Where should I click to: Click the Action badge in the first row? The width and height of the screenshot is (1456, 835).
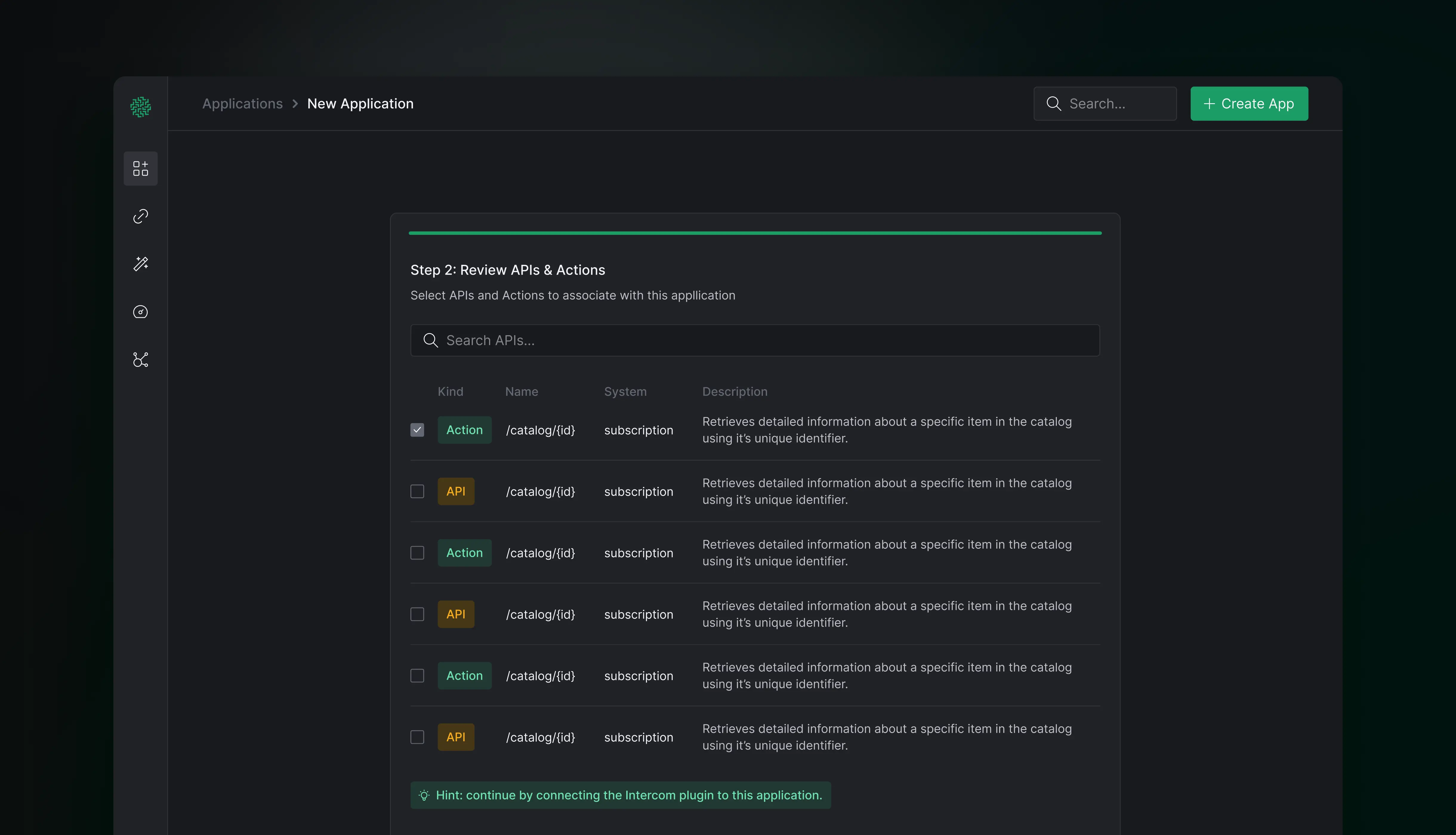(465, 430)
